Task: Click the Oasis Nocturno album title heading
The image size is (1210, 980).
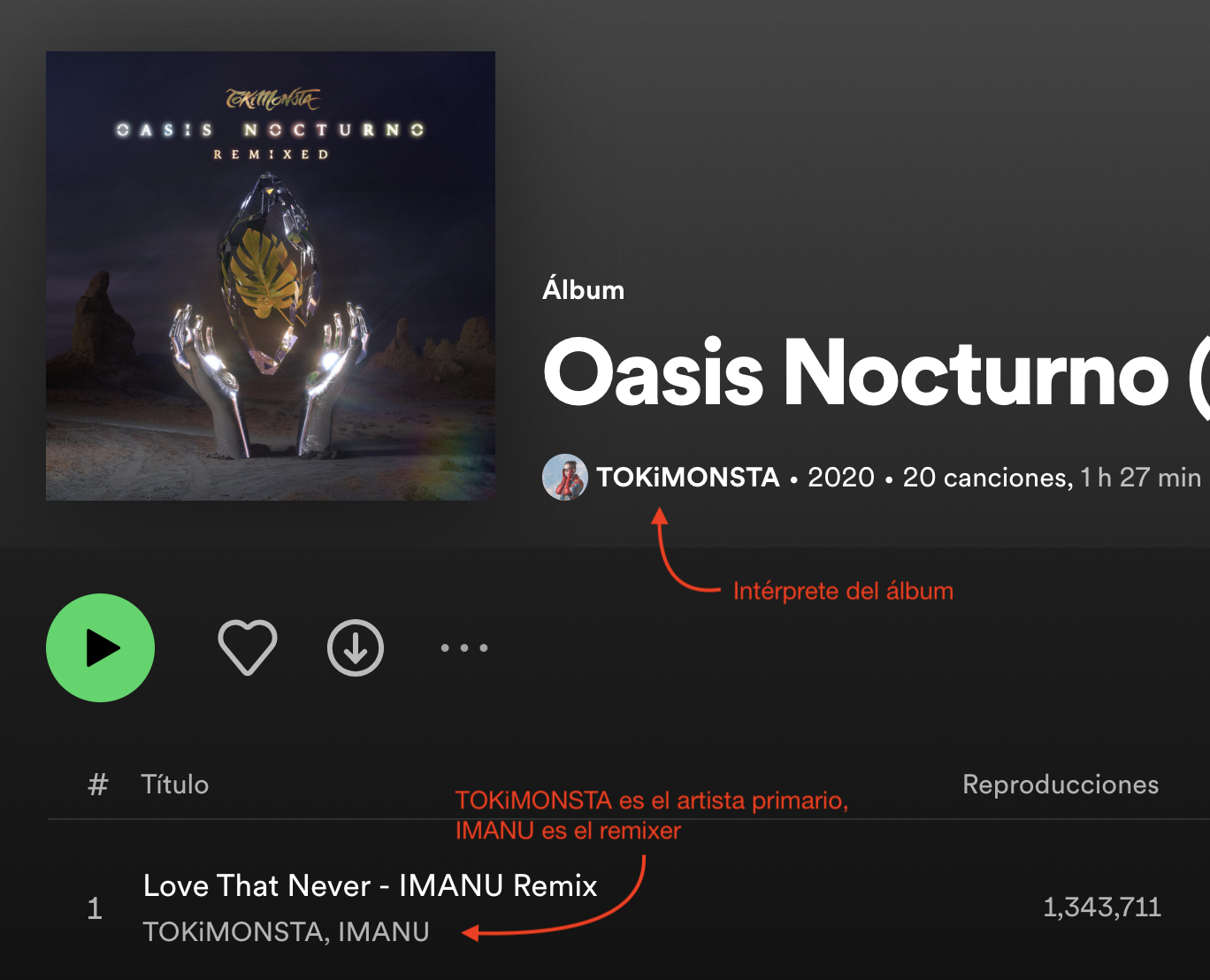Action: [x=876, y=373]
